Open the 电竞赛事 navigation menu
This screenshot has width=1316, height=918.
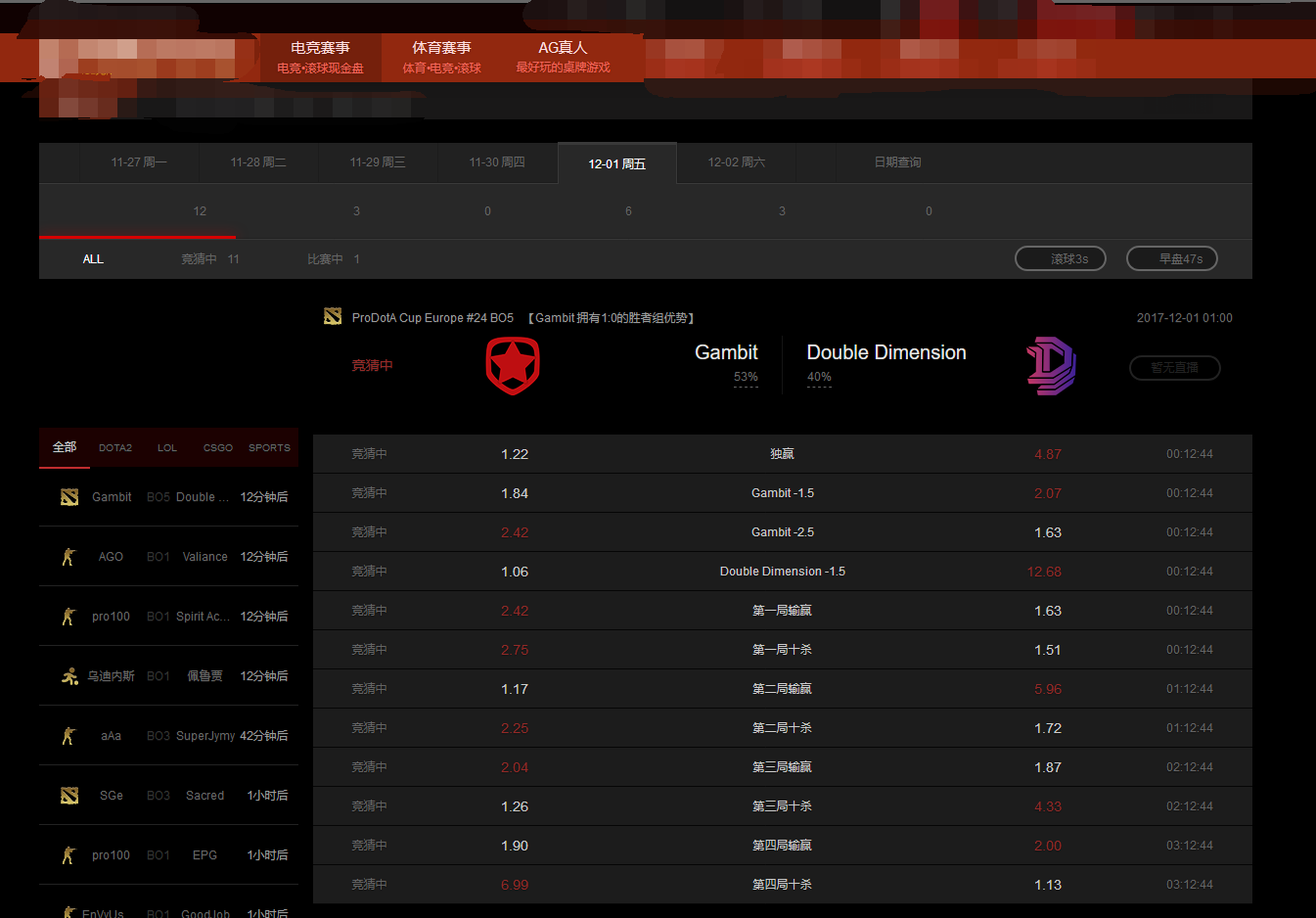(320, 57)
